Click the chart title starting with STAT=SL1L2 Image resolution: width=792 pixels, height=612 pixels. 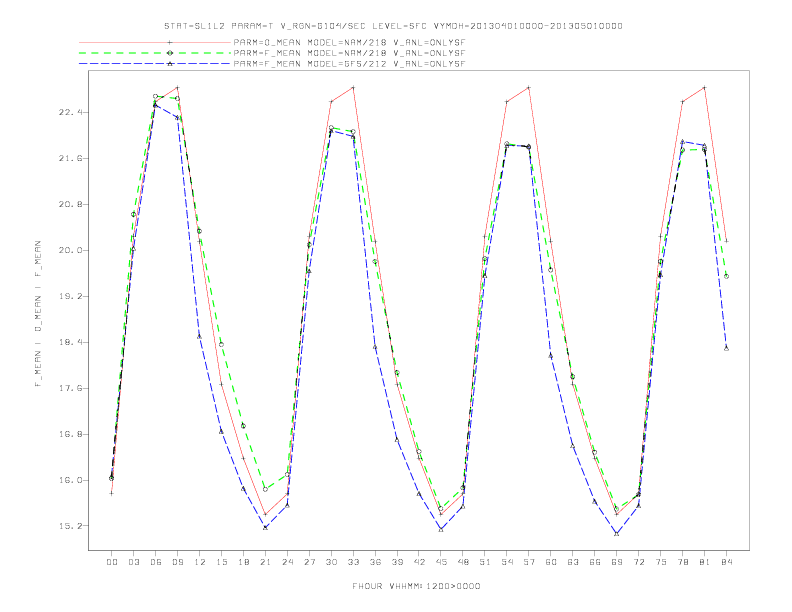[x=393, y=26]
